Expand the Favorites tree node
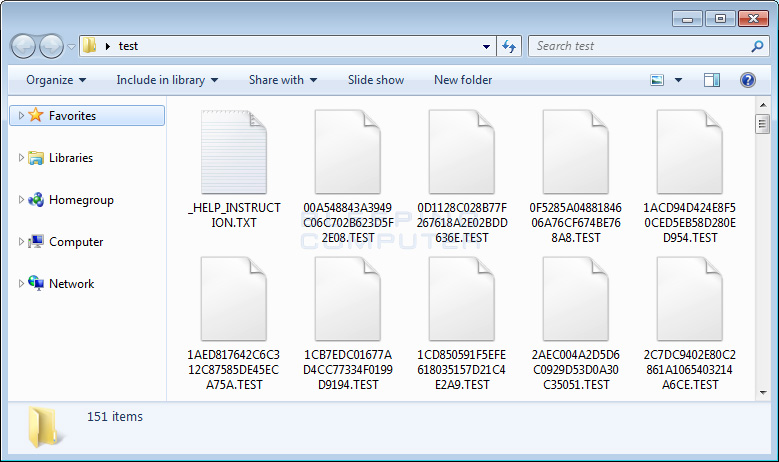The height and width of the screenshot is (462, 779). point(21,115)
